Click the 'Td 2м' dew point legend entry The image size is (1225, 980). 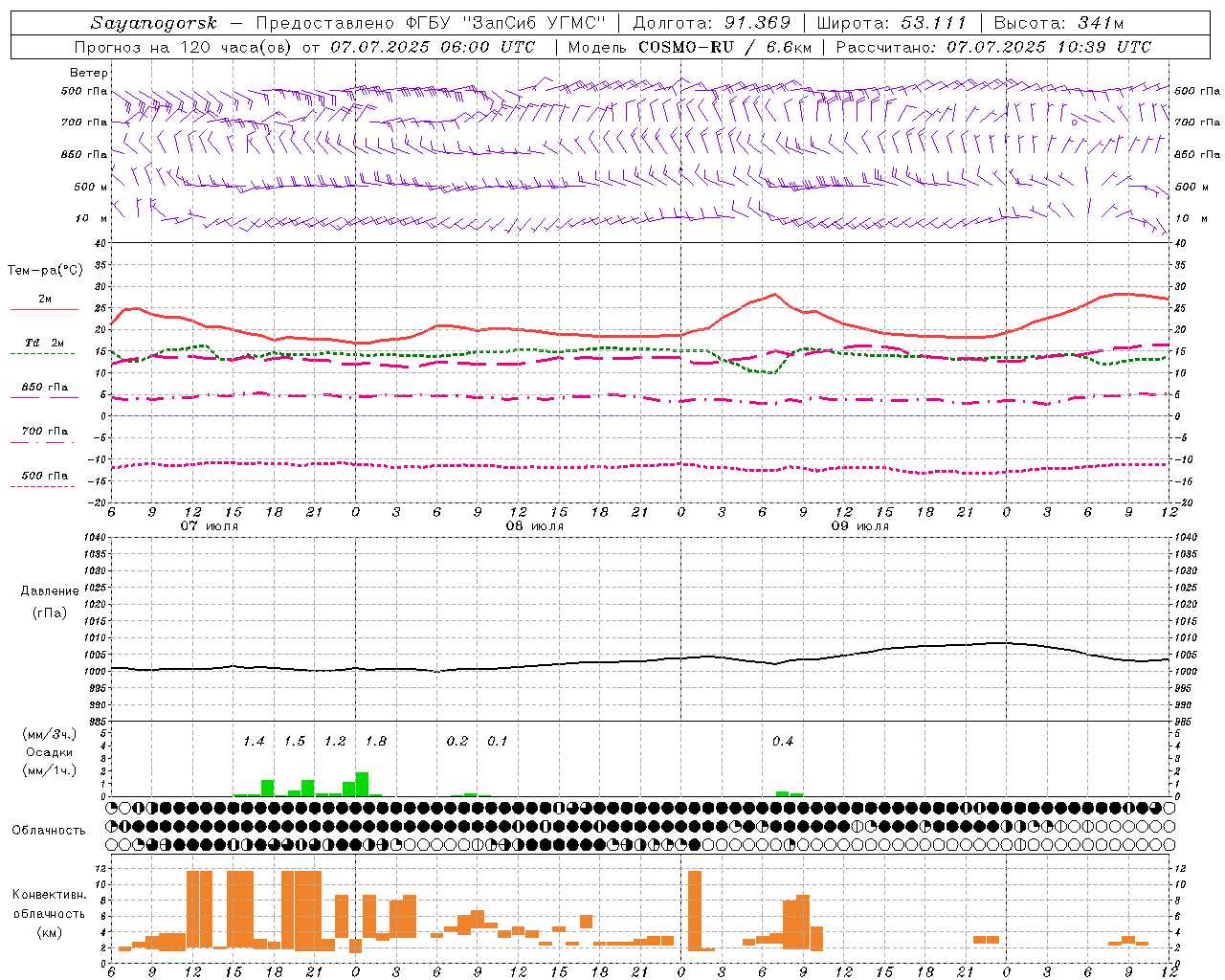45,343
